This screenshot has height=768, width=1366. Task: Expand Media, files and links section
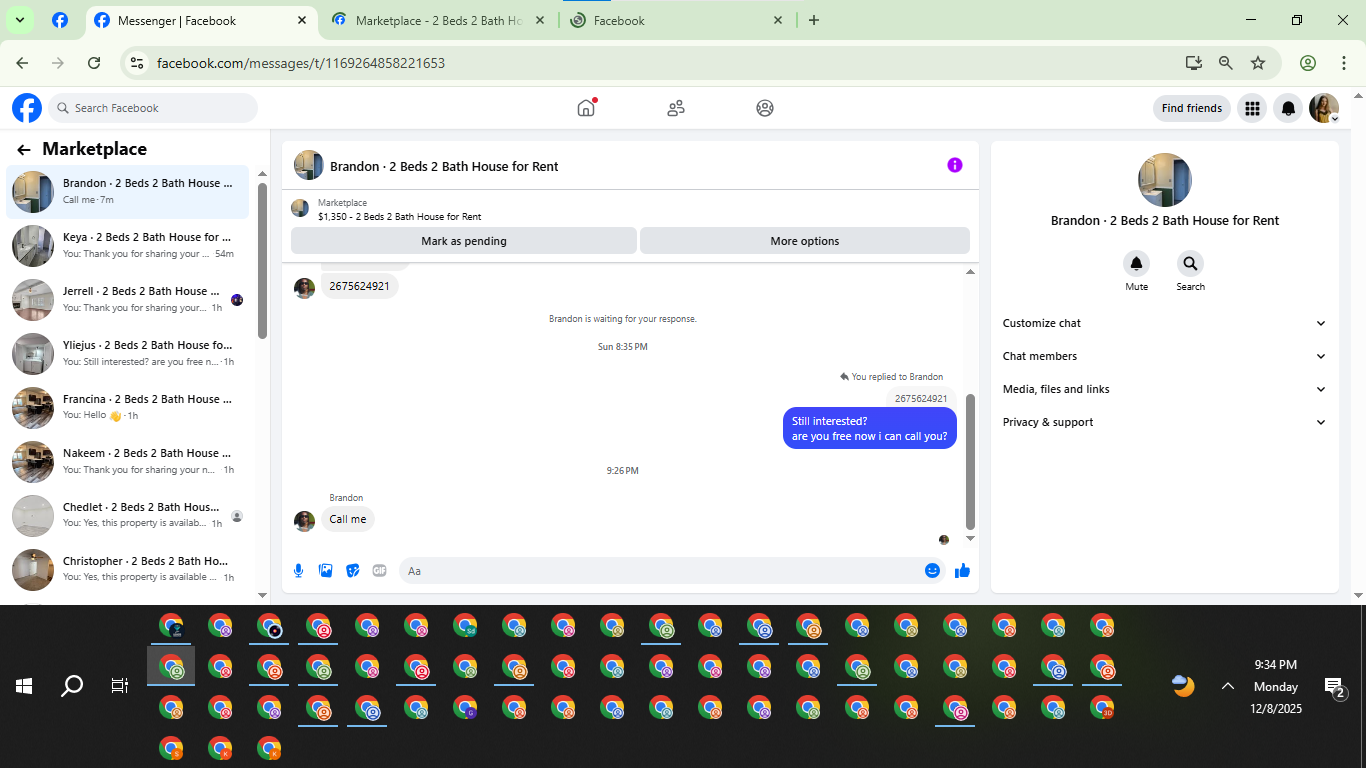pyautogui.click(x=1165, y=389)
